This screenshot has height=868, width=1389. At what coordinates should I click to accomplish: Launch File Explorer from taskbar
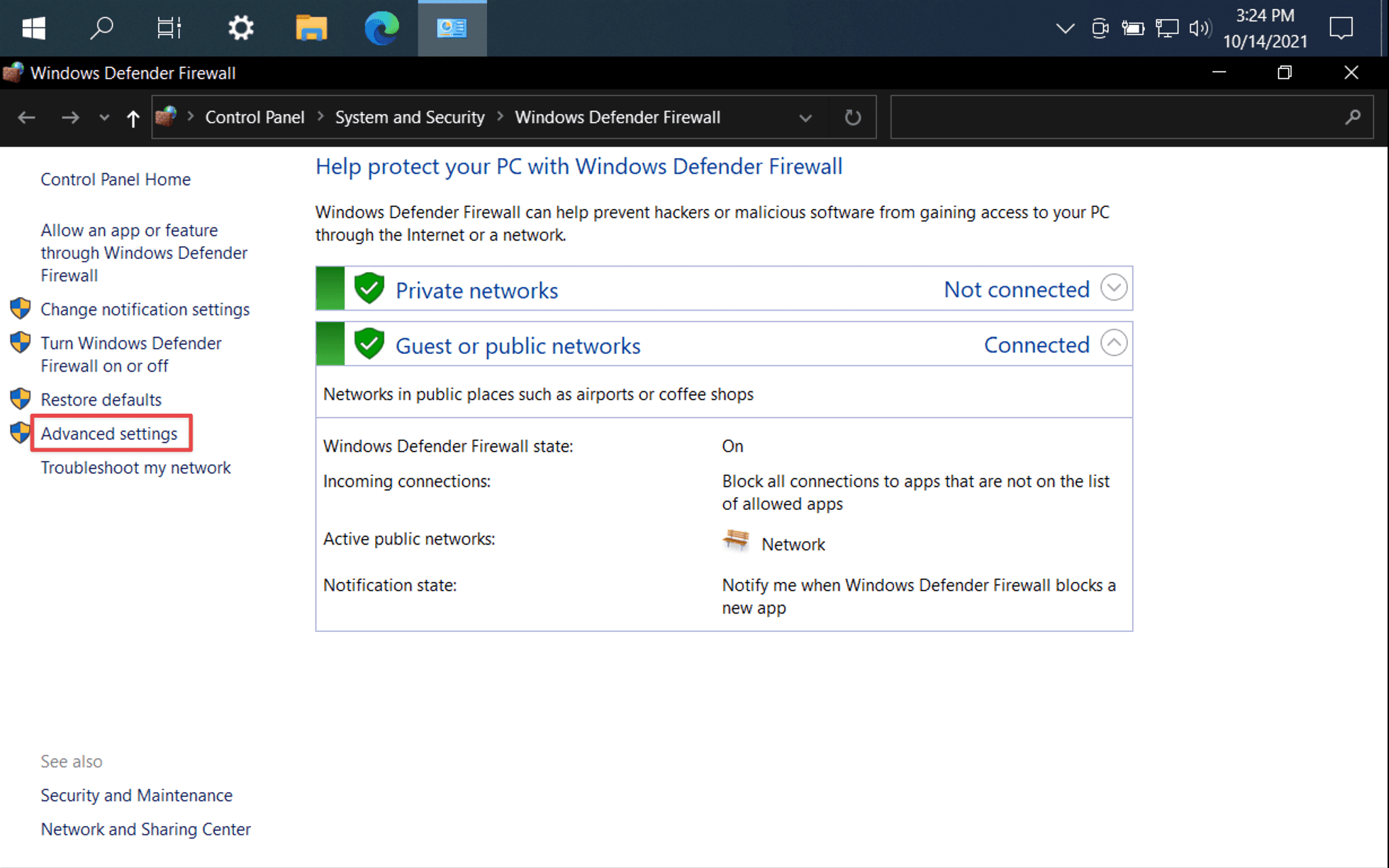[x=311, y=28]
